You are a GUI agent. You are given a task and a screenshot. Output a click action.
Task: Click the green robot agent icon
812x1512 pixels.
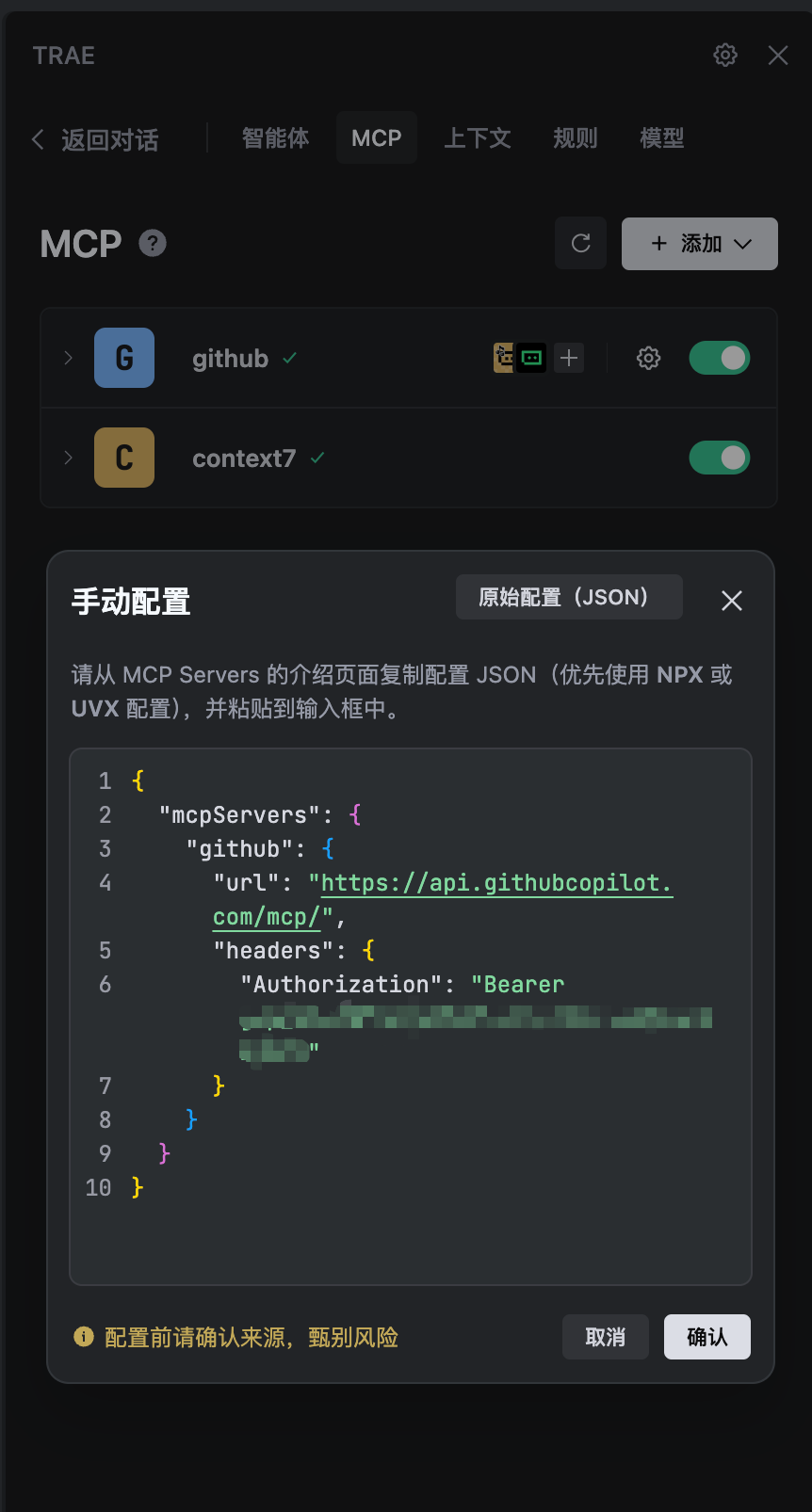pos(531,358)
